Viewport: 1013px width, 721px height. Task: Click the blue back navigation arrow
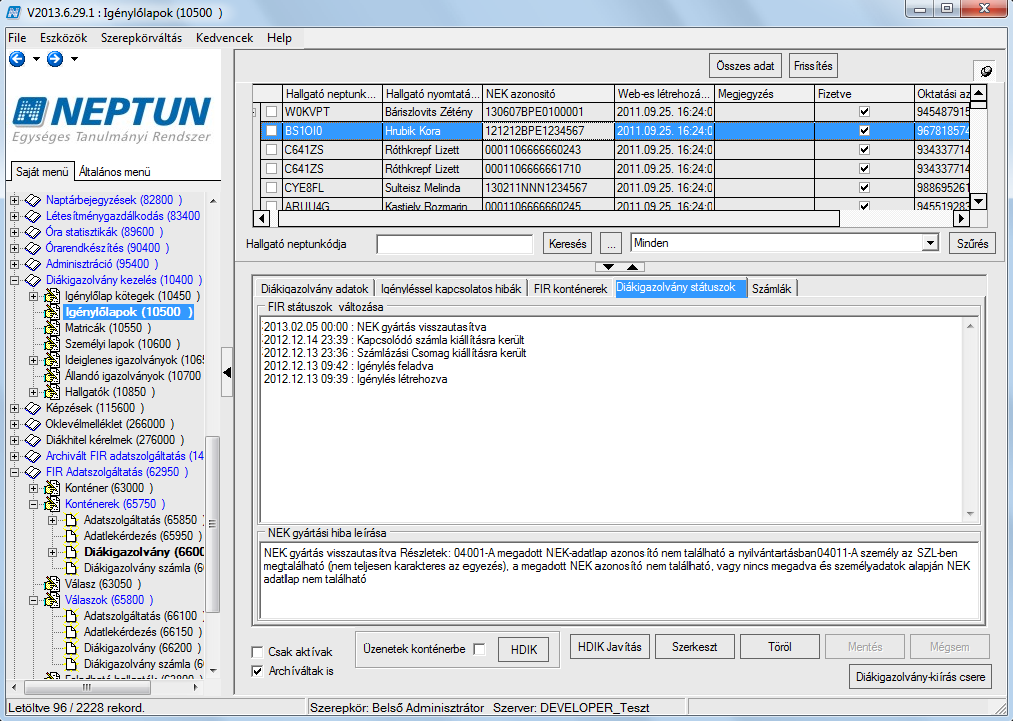[17, 59]
